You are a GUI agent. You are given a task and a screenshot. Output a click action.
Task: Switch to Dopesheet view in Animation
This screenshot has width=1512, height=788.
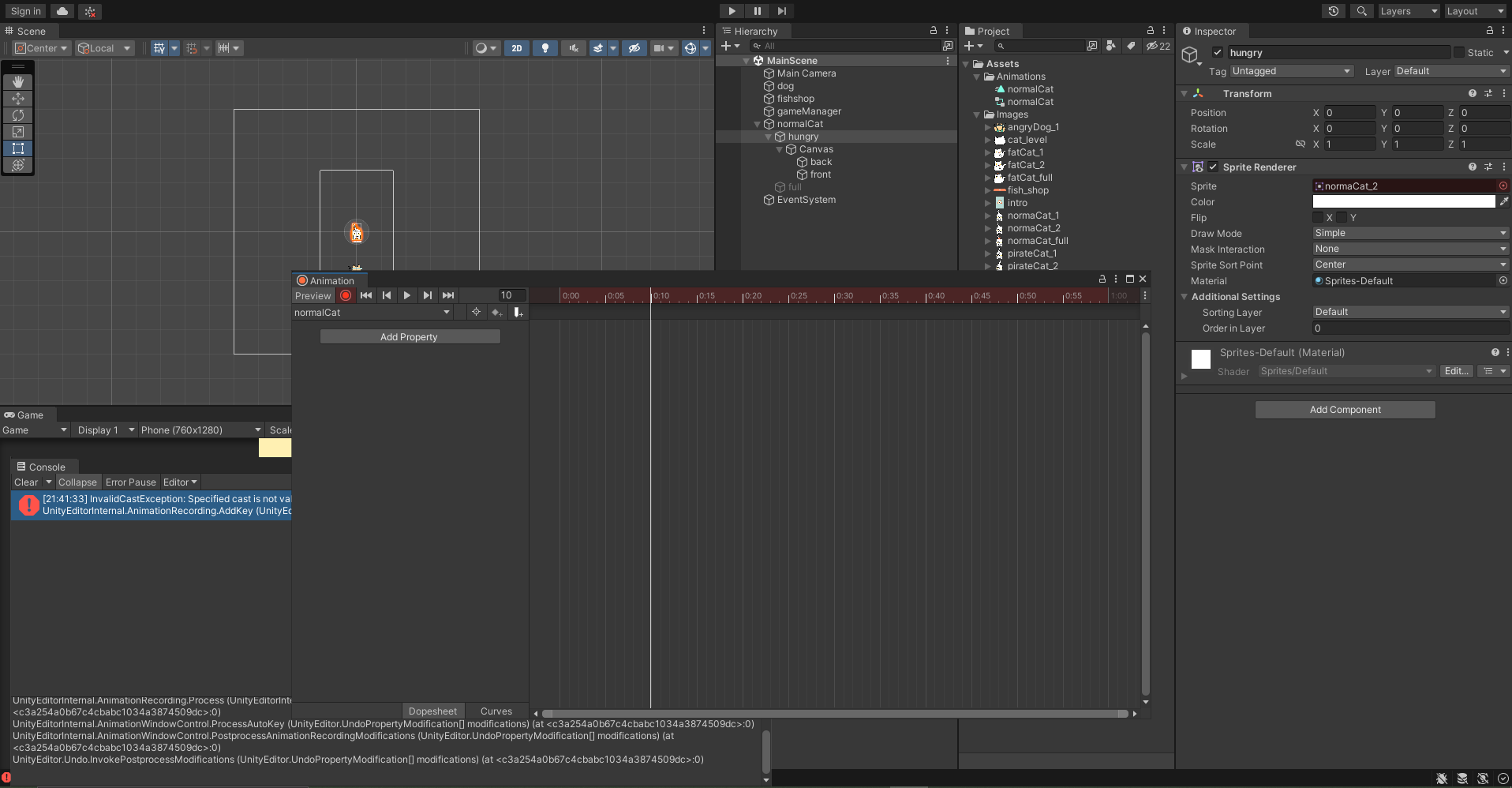pyautogui.click(x=432, y=711)
